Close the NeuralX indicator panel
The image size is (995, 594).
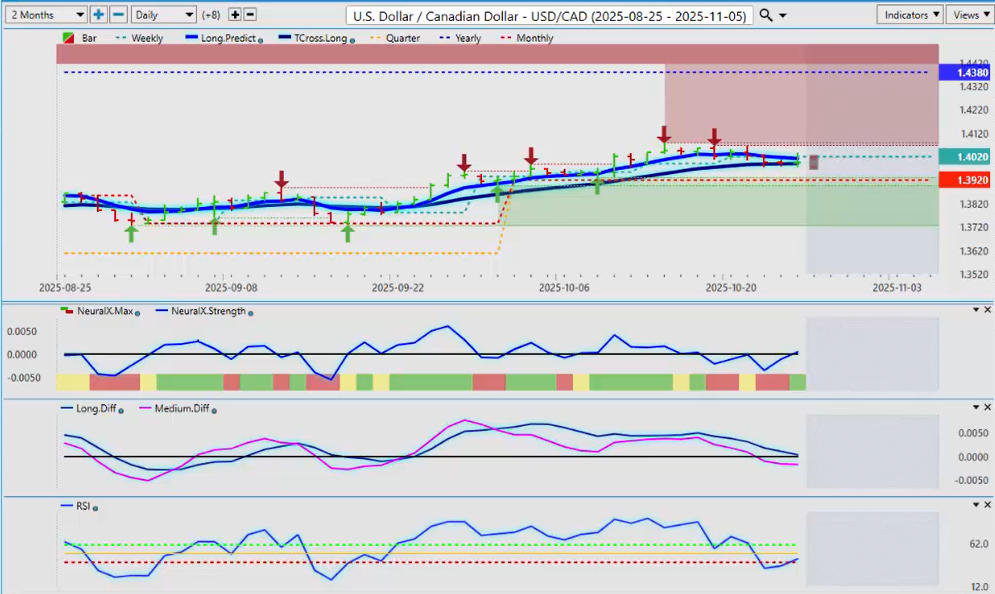(x=987, y=310)
